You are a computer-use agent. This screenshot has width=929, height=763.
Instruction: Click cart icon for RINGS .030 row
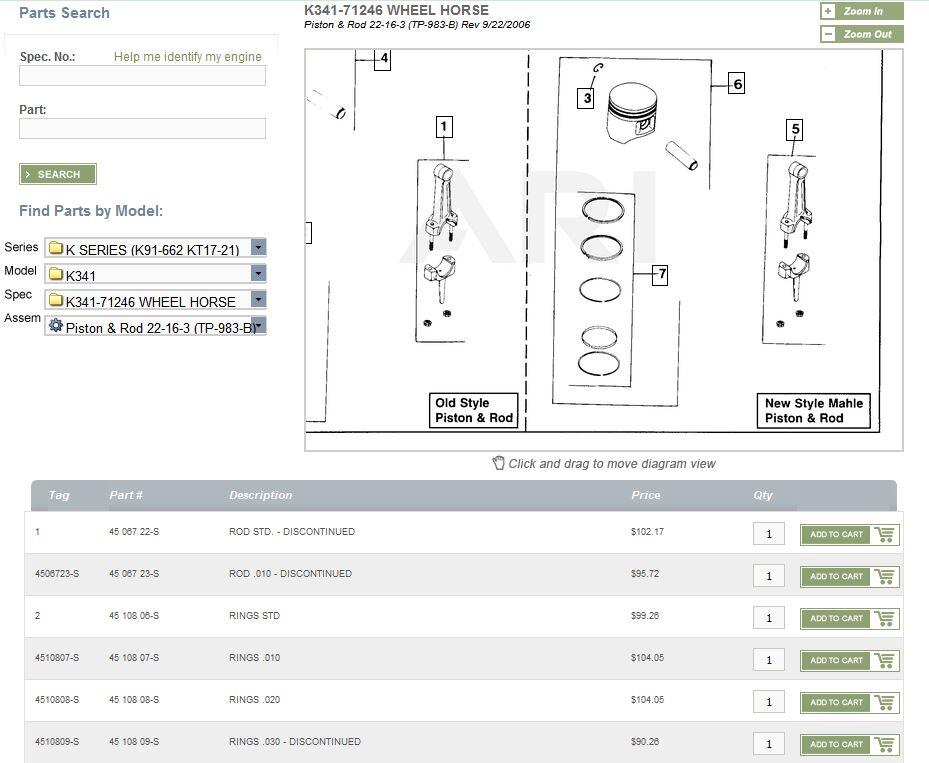885,745
